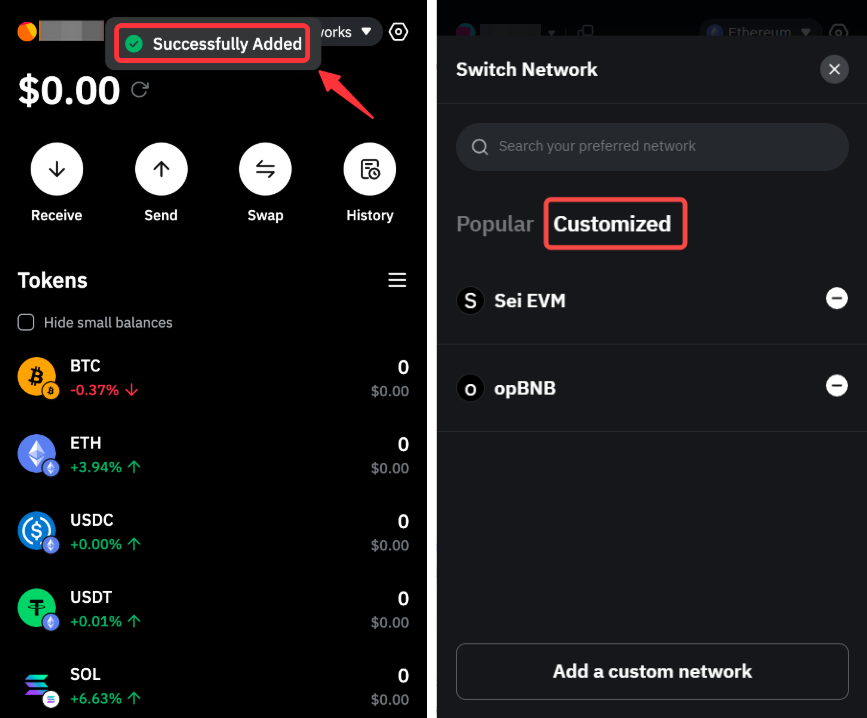Screen dimensions: 867x718
Task: Remove the Sei EVM network
Action: (x=836, y=298)
